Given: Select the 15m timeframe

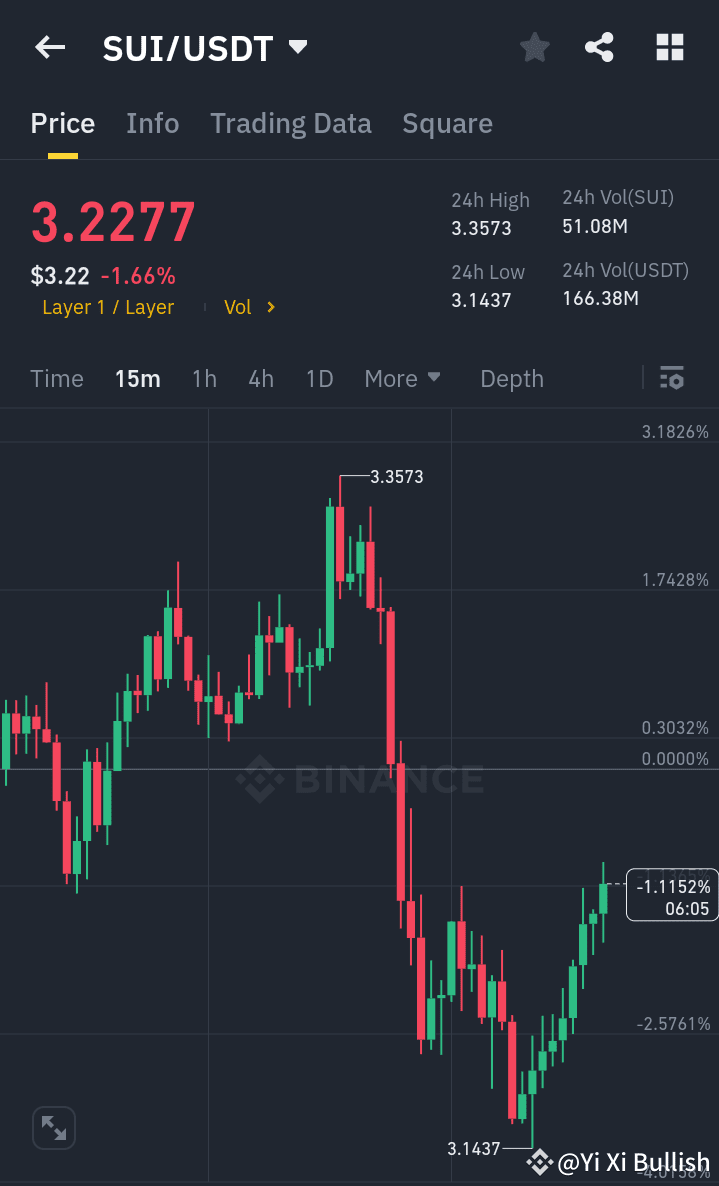Looking at the screenshot, I should pyautogui.click(x=138, y=378).
